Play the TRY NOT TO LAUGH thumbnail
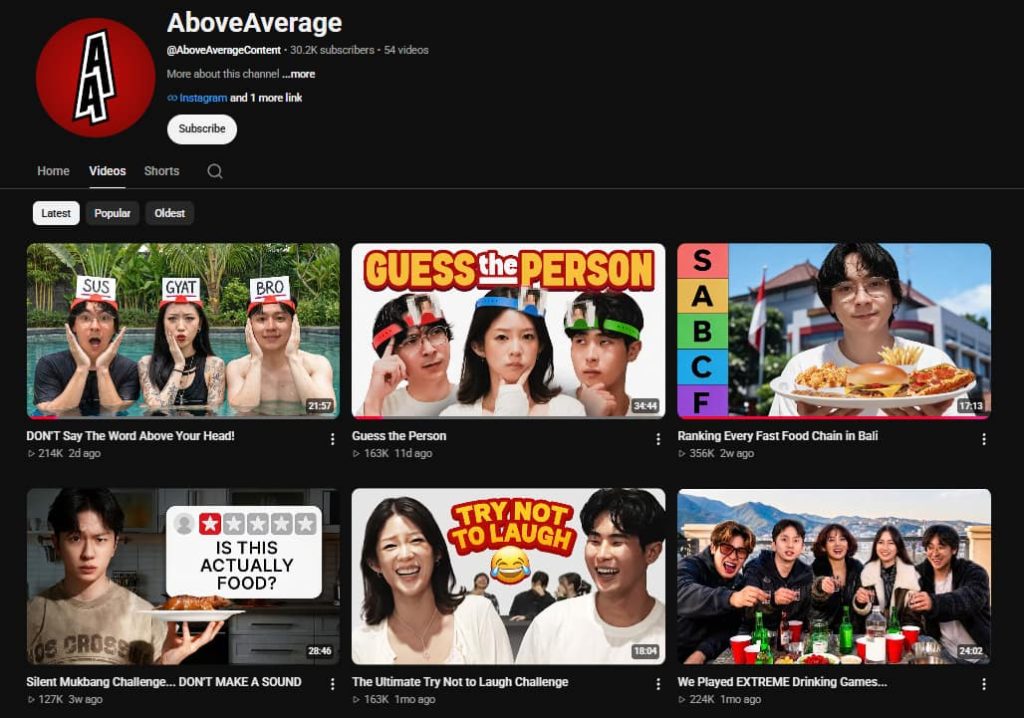The height and width of the screenshot is (718, 1024). pos(508,576)
